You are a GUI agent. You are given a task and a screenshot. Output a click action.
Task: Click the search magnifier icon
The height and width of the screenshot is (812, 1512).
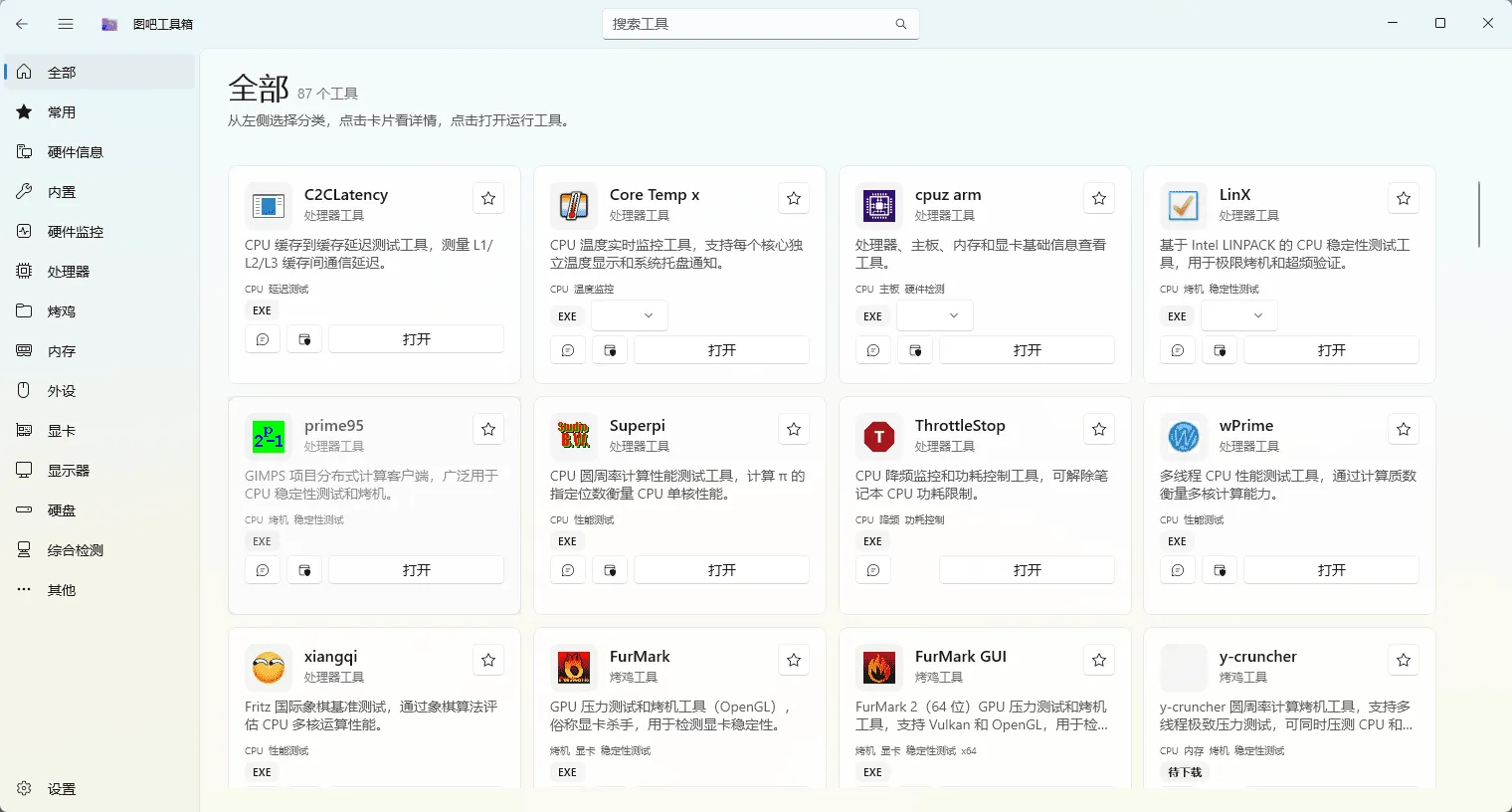pos(901,24)
